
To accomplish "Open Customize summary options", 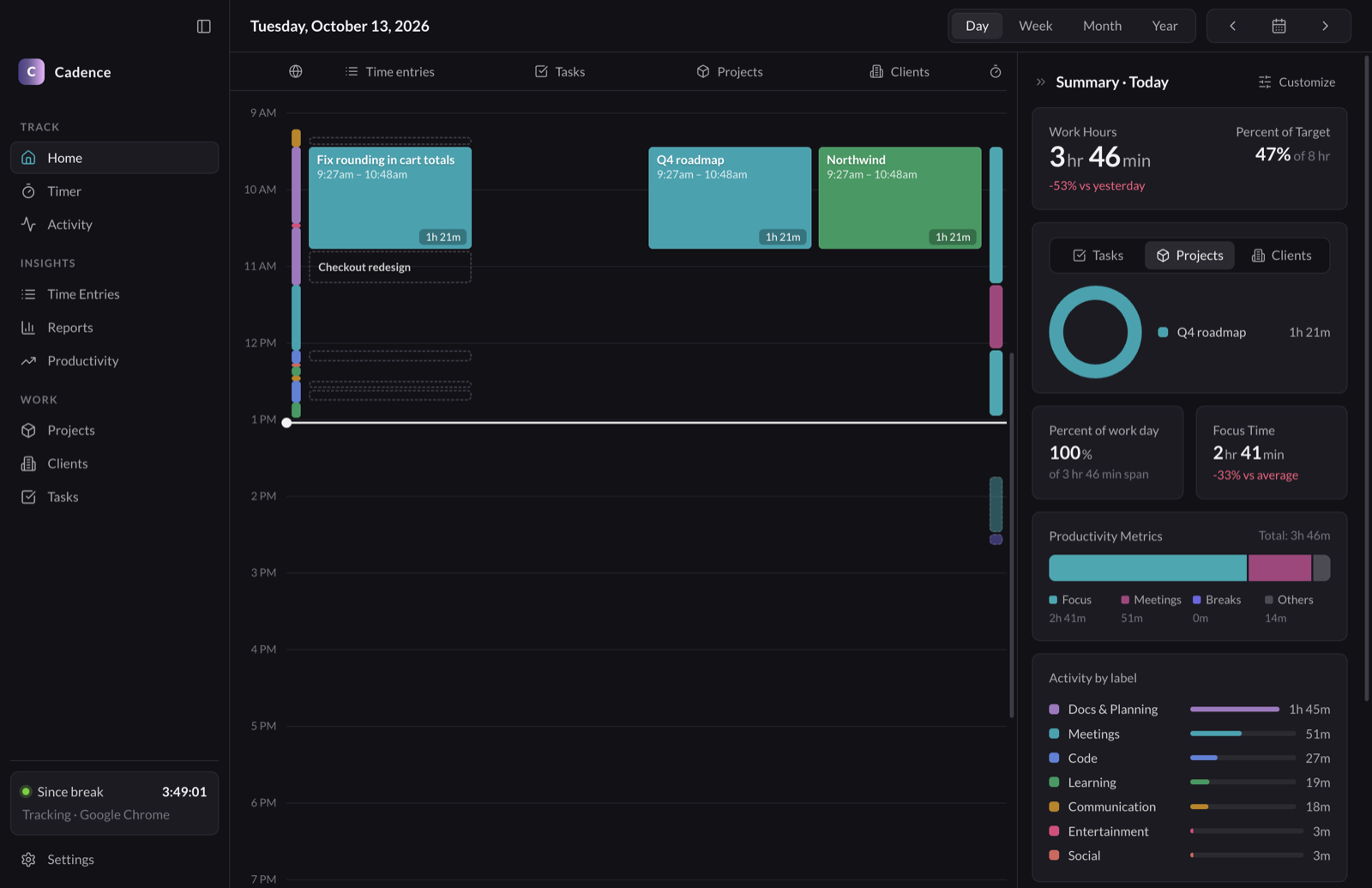I will (1297, 82).
